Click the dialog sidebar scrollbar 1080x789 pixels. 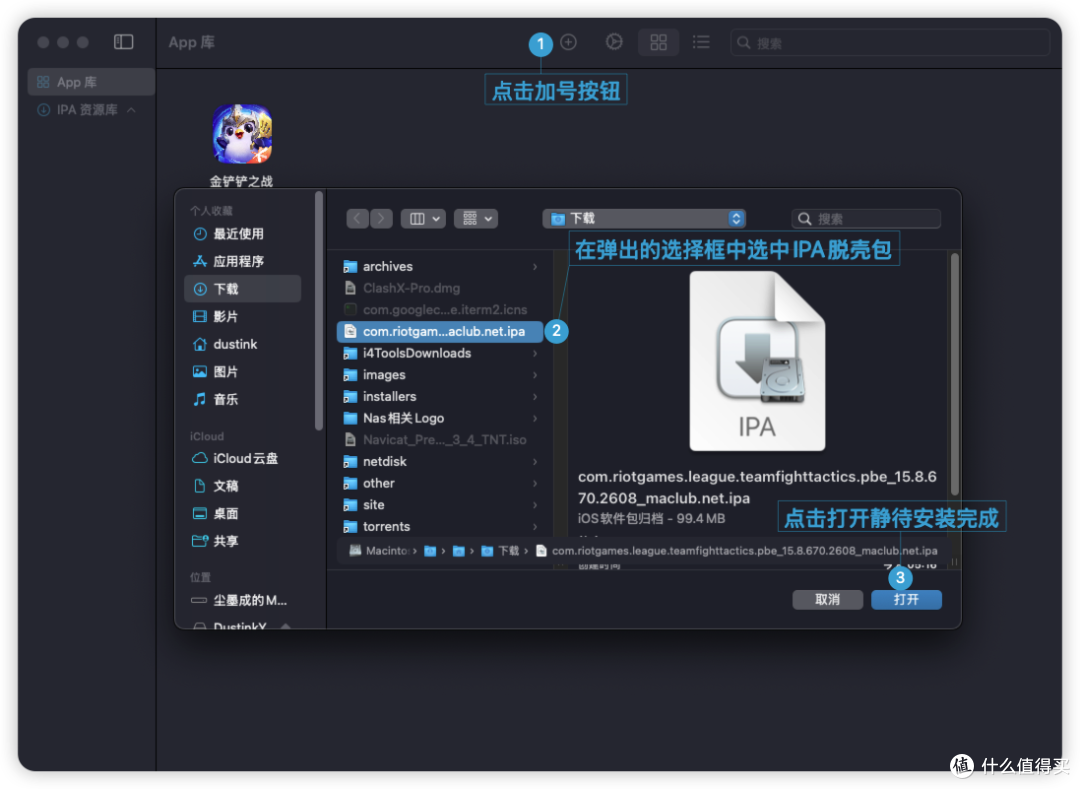[318, 311]
